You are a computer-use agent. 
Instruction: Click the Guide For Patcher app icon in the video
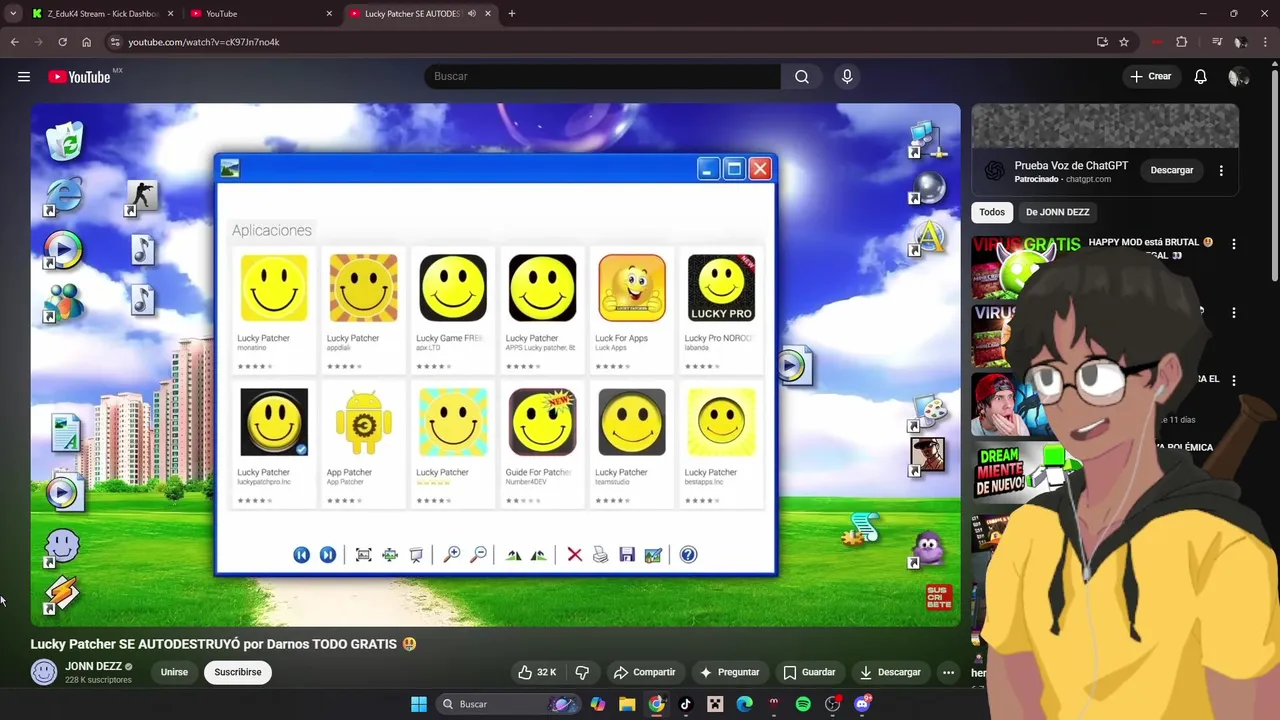[x=542, y=422]
